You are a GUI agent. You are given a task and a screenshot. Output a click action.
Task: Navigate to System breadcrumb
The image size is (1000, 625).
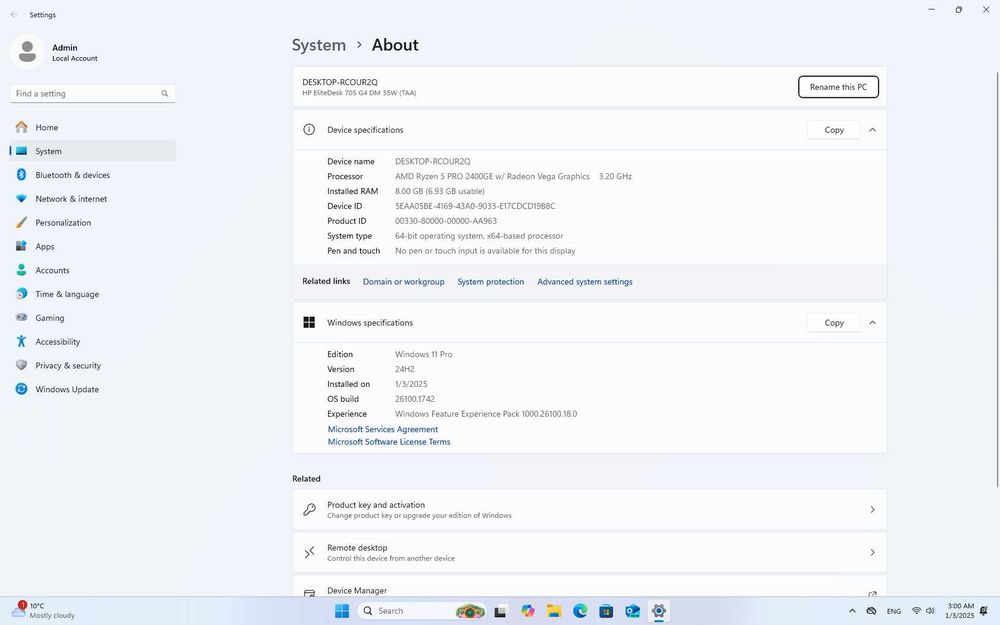pos(318,45)
